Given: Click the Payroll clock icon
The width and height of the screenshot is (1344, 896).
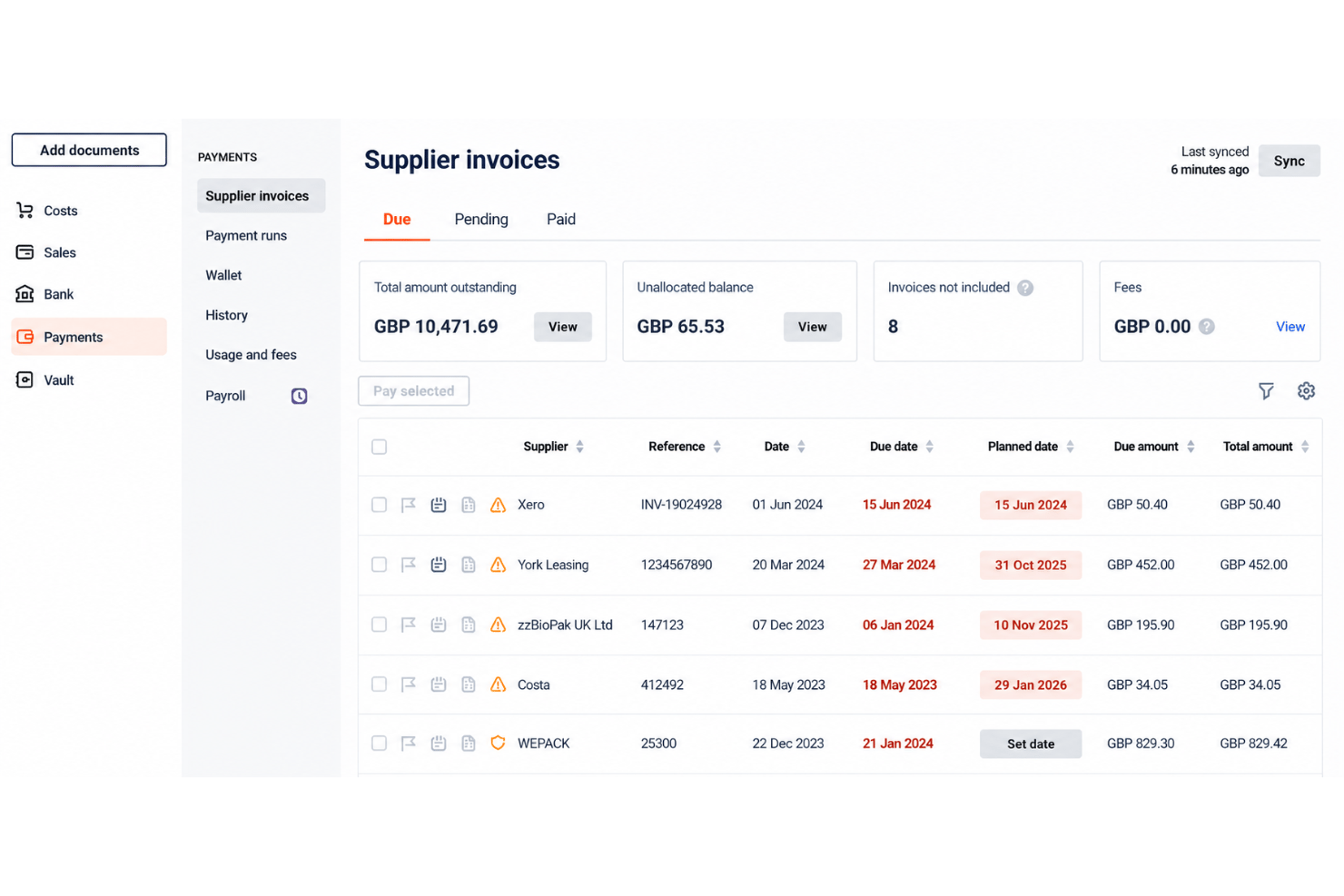Looking at the screenshot, I should click(299, 396).
